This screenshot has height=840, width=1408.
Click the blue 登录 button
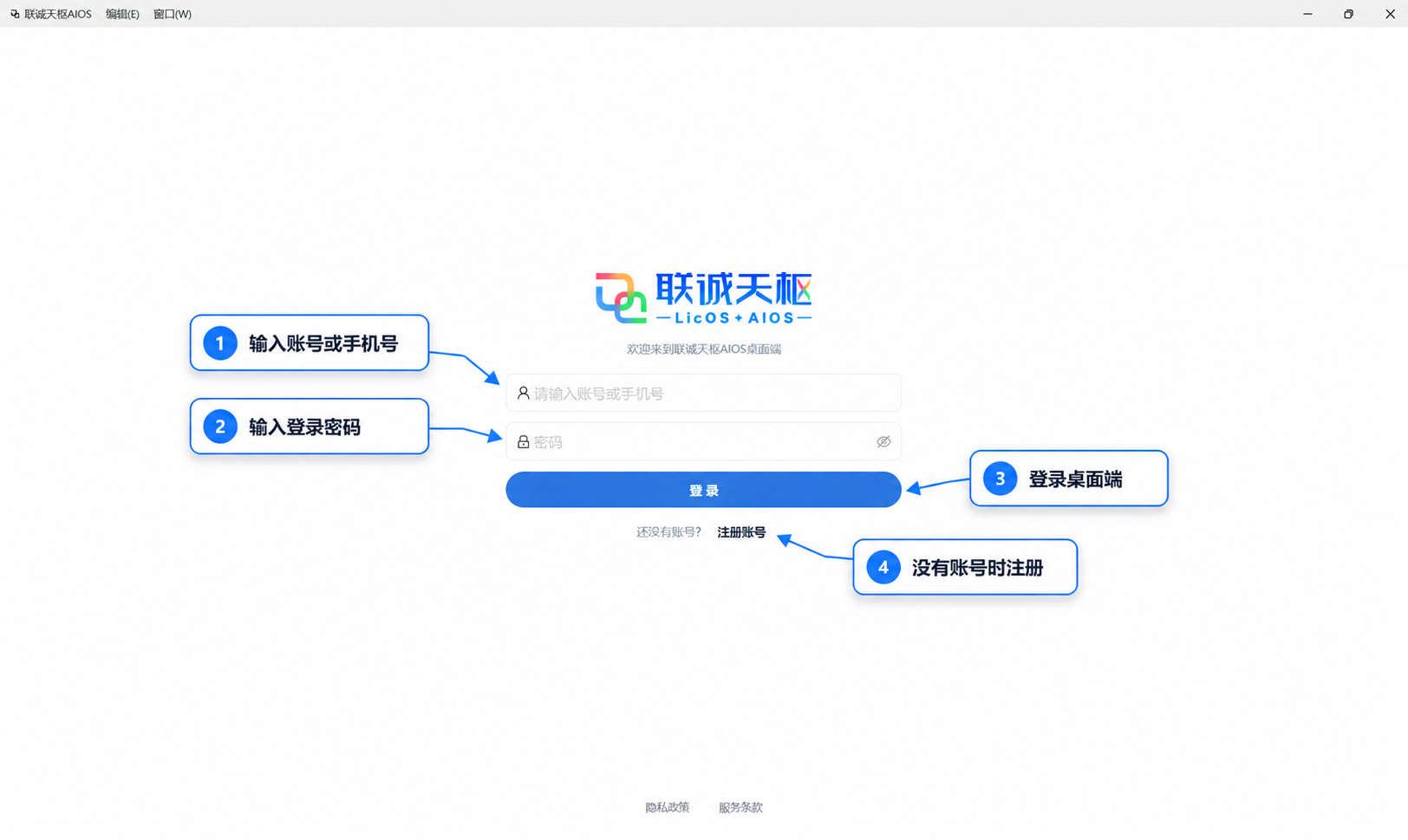click(x=703, y=490)
